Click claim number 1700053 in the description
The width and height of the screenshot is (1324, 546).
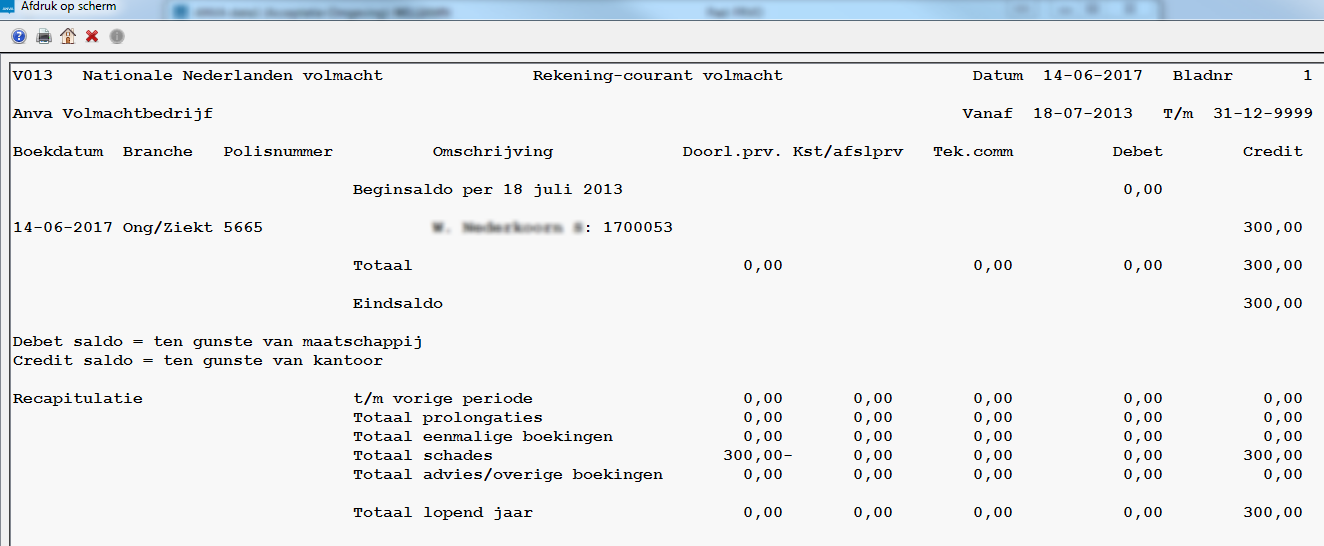637,228
